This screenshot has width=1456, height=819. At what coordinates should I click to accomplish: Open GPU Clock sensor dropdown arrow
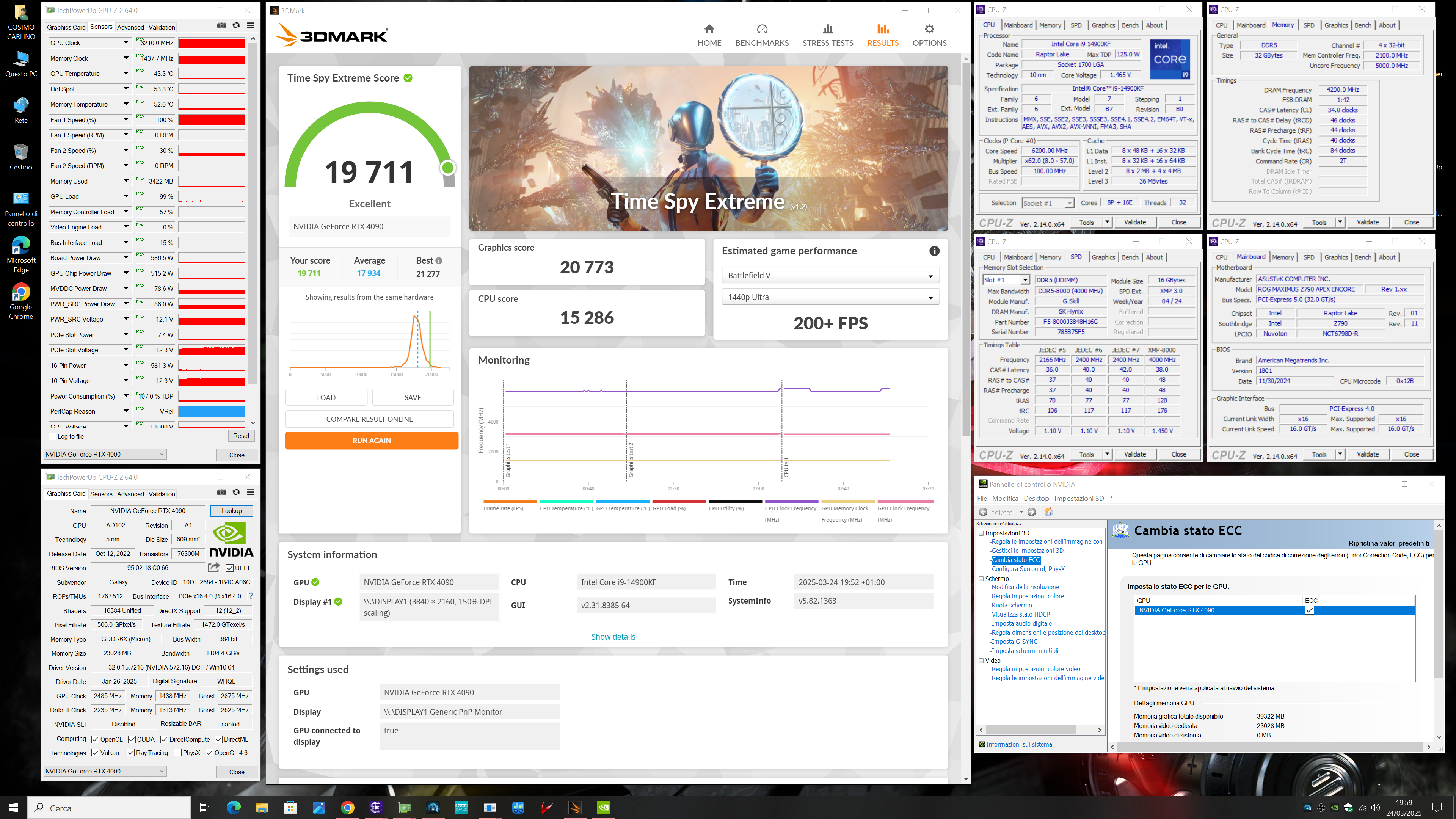tap(126, 43)
